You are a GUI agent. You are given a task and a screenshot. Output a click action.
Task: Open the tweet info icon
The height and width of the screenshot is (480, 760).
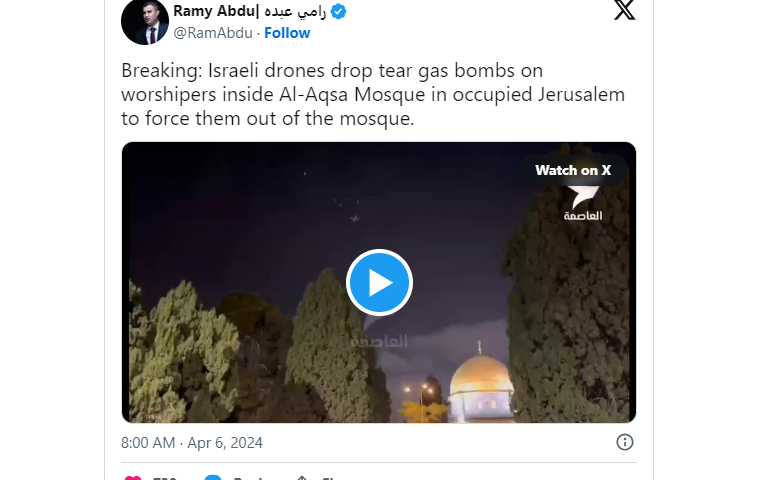[625, 442]
